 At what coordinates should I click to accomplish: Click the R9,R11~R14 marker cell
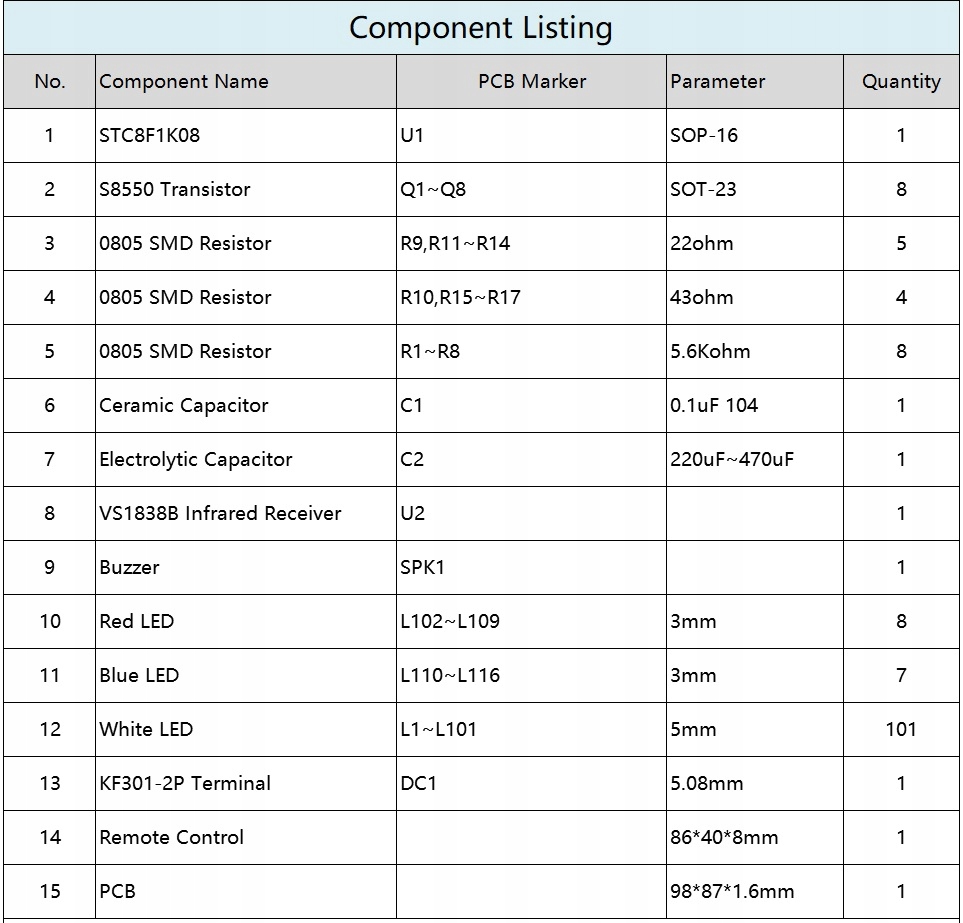pyautogui.click(x=455, y=244)
